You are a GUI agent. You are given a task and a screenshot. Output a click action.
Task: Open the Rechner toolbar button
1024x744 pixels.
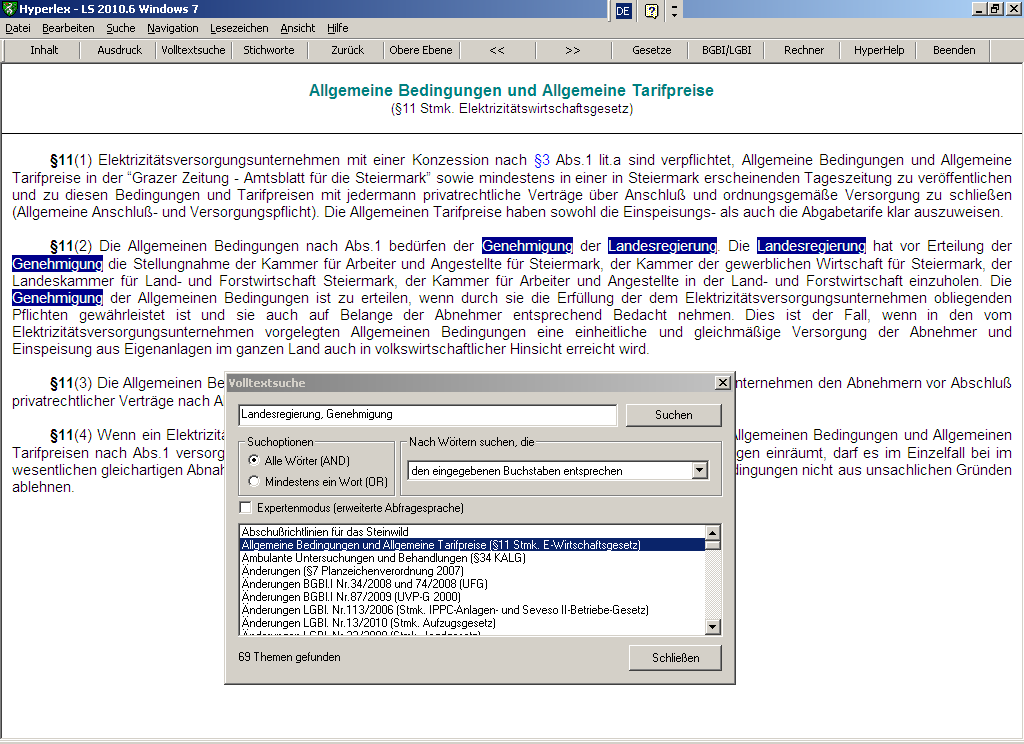(x=804, y=50)
